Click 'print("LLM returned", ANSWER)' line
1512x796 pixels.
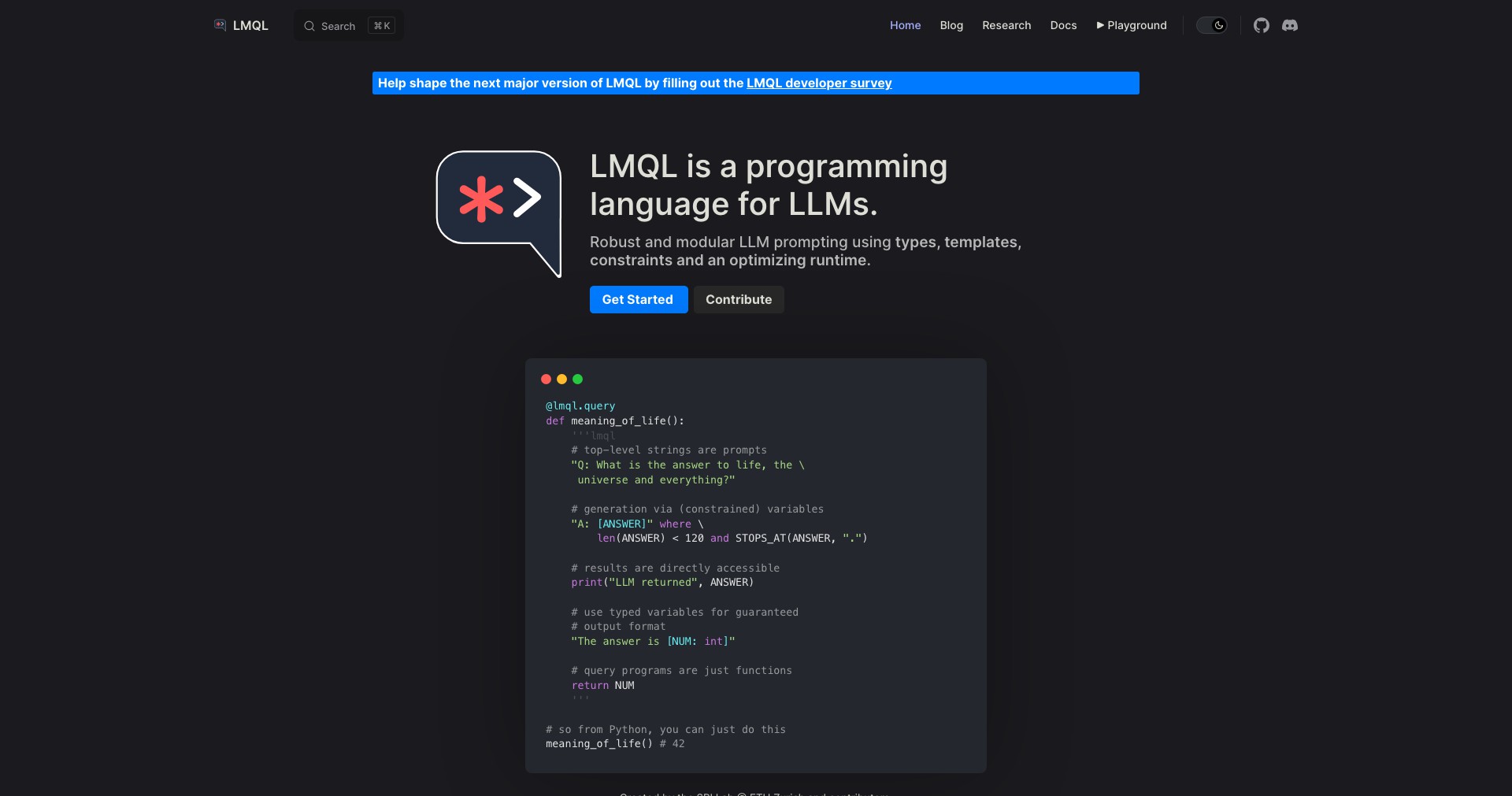click(662, 583)
